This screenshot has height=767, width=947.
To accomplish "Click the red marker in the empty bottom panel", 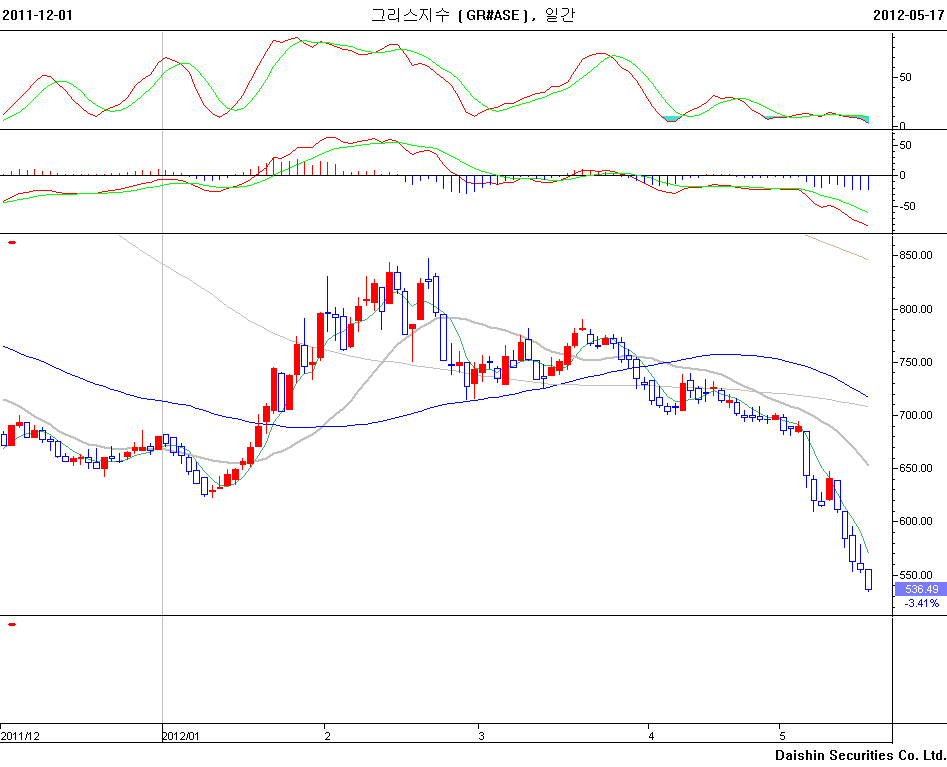I will [x=12, y=624].
